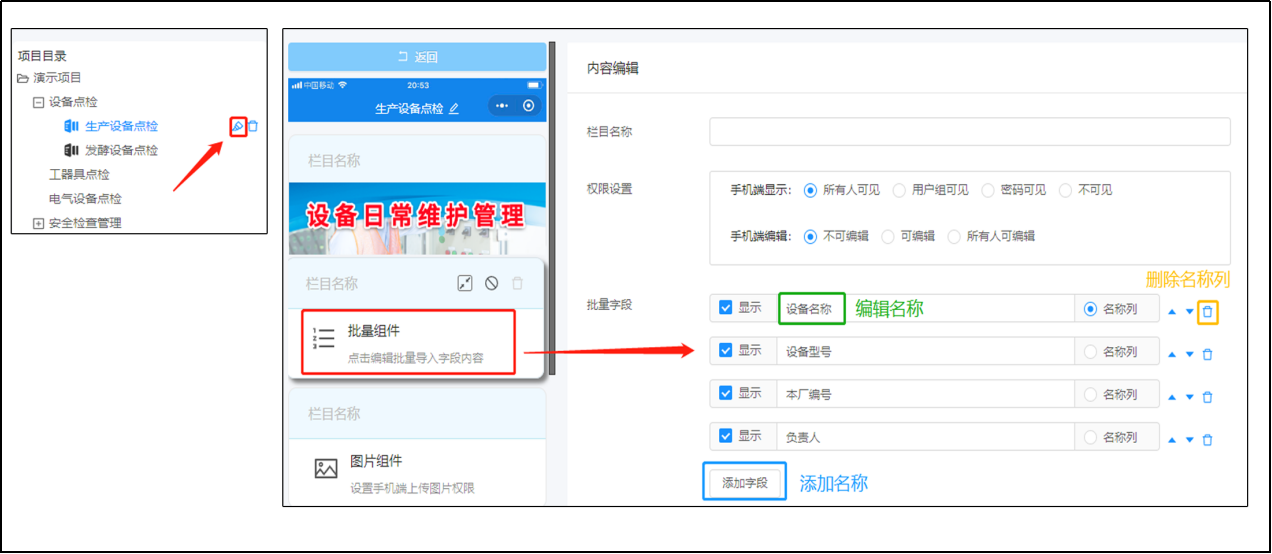1272x554 pixels.
Task: Select 发酵设备点检 in the project tree
Action: click(x=120, y=150)
